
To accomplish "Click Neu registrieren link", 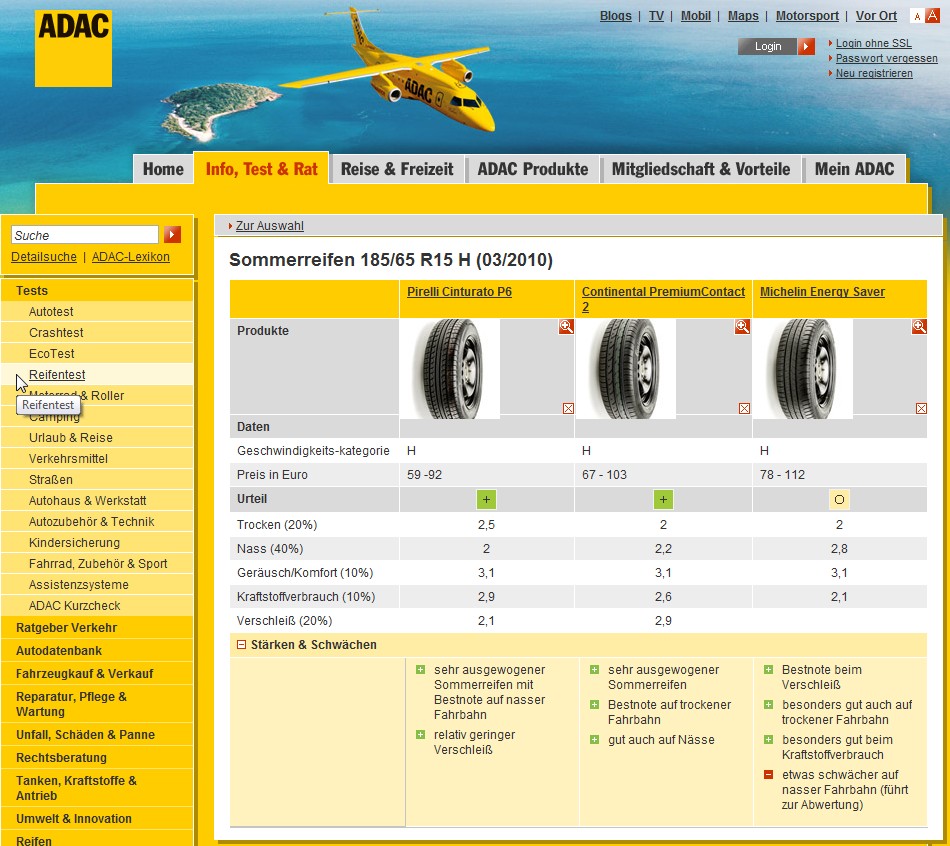I will click(x=874, y=73).
